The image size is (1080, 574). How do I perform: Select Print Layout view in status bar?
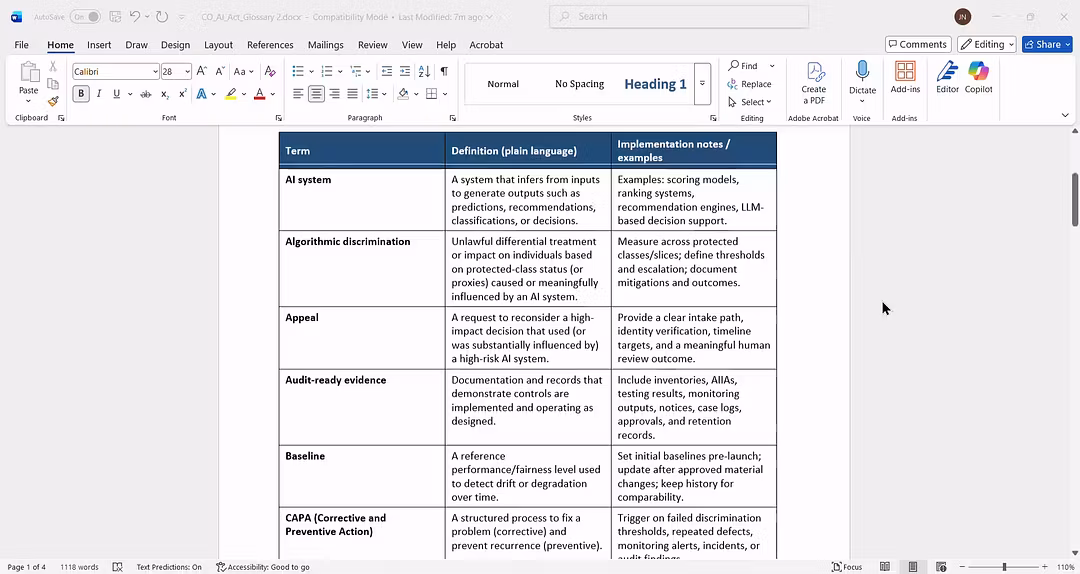(913, 567)
